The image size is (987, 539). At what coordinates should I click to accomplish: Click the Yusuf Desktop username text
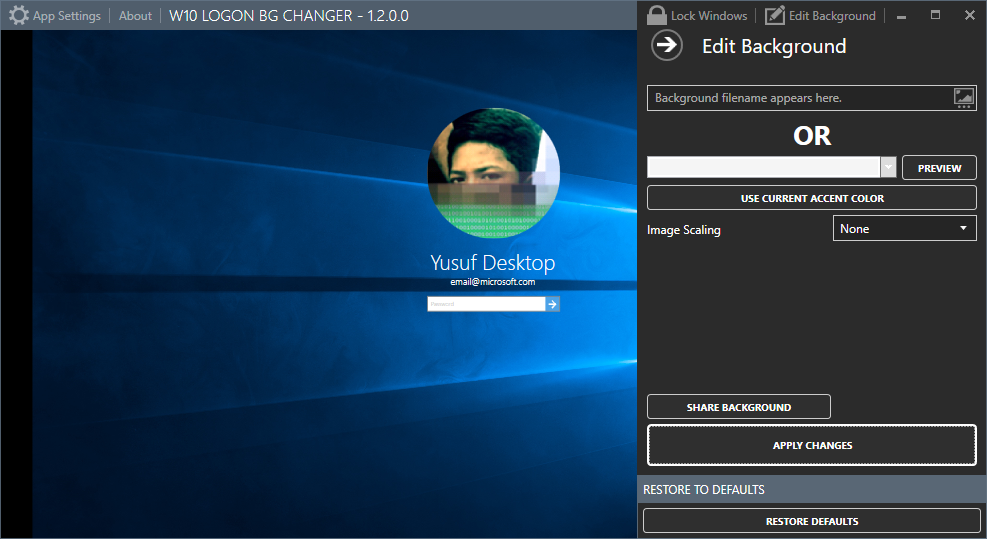[x=493, y=262]
